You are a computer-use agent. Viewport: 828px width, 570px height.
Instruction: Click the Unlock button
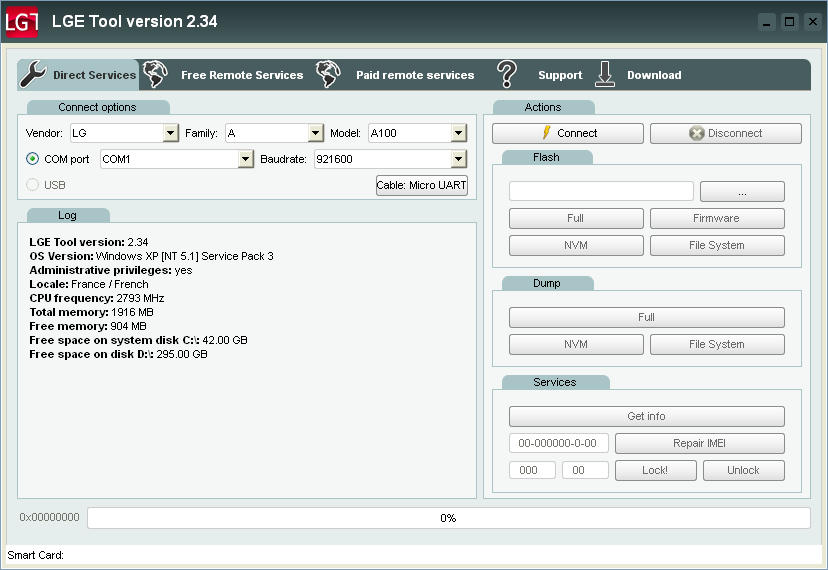[x=744, y=470]
